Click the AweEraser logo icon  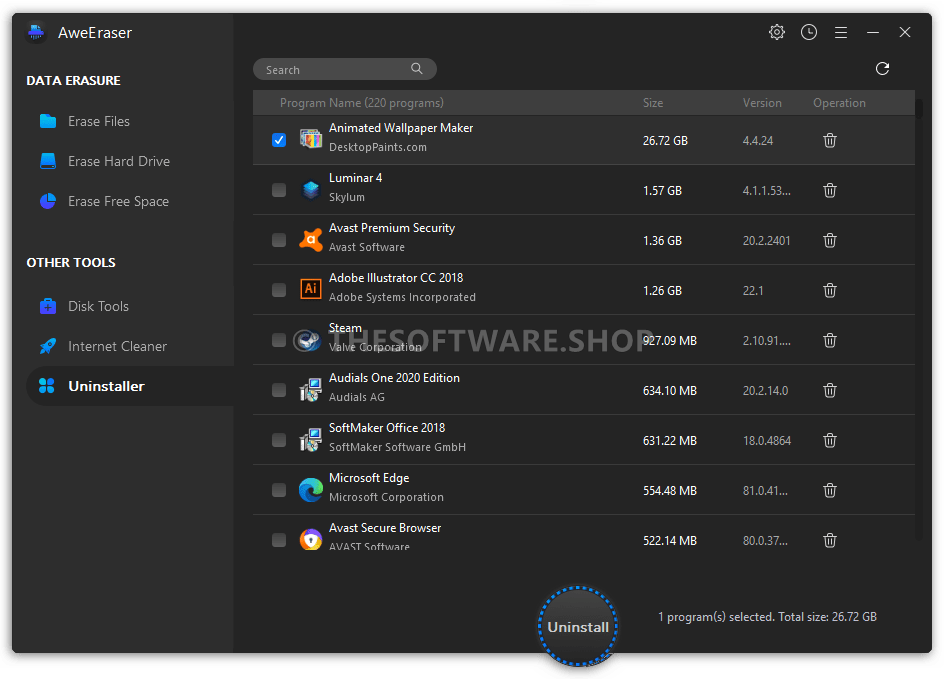point(36,33)
